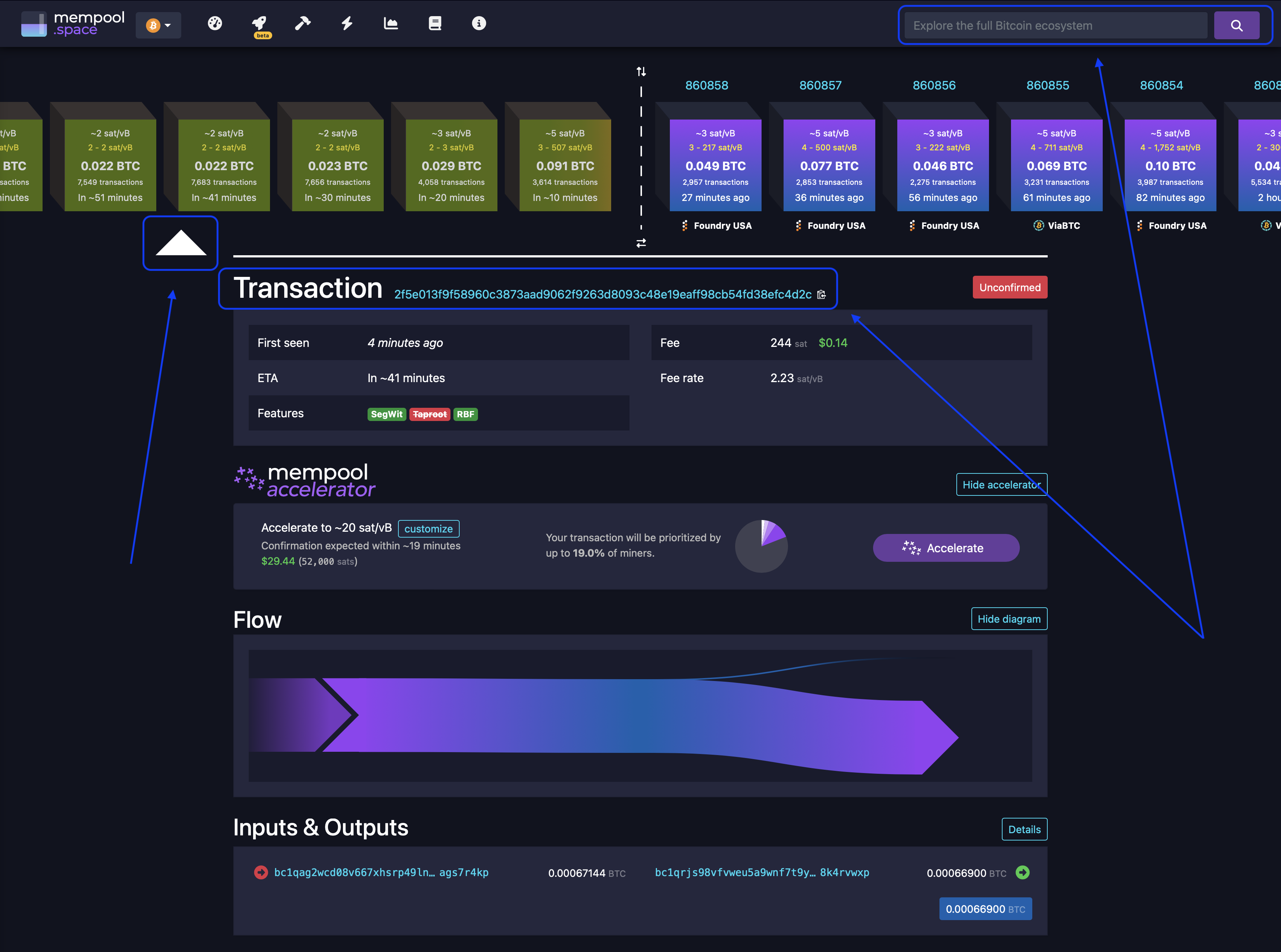
Task: Click the Unconfirmed status badge
Action: [x=1010, y=287]
